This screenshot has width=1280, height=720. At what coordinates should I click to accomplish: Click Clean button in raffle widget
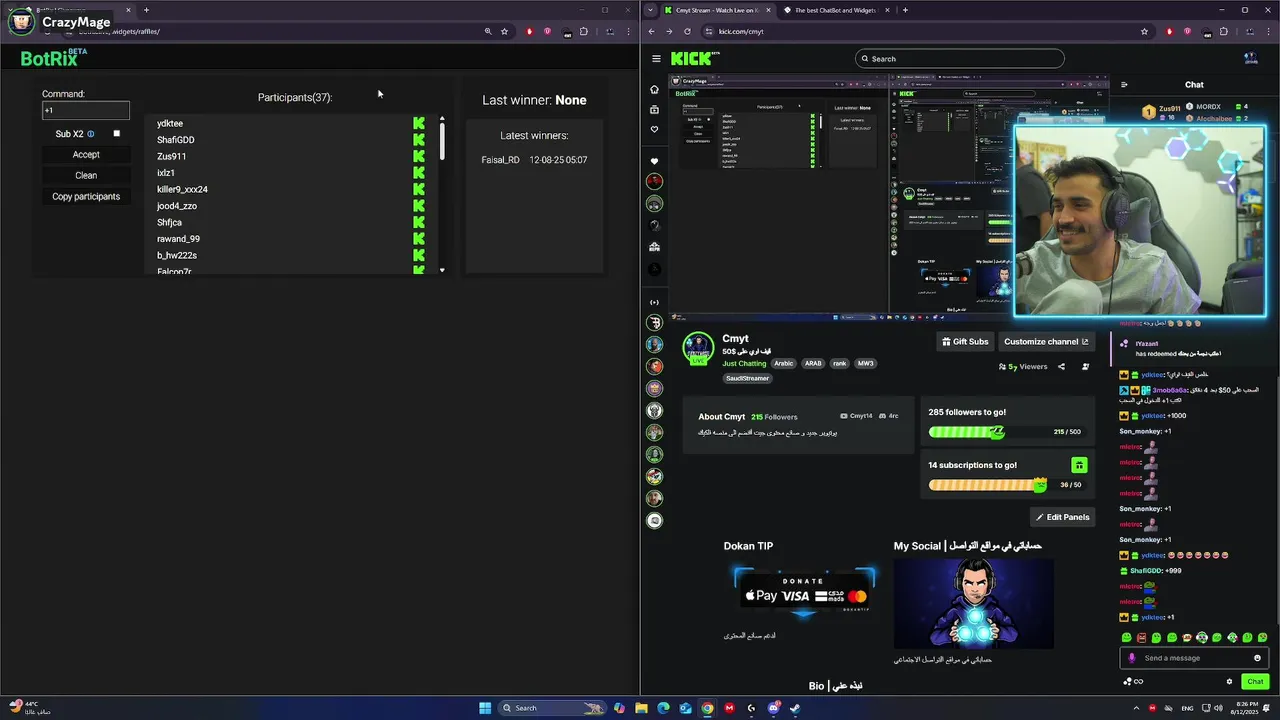pyautogui.click(x=86, y=175)
